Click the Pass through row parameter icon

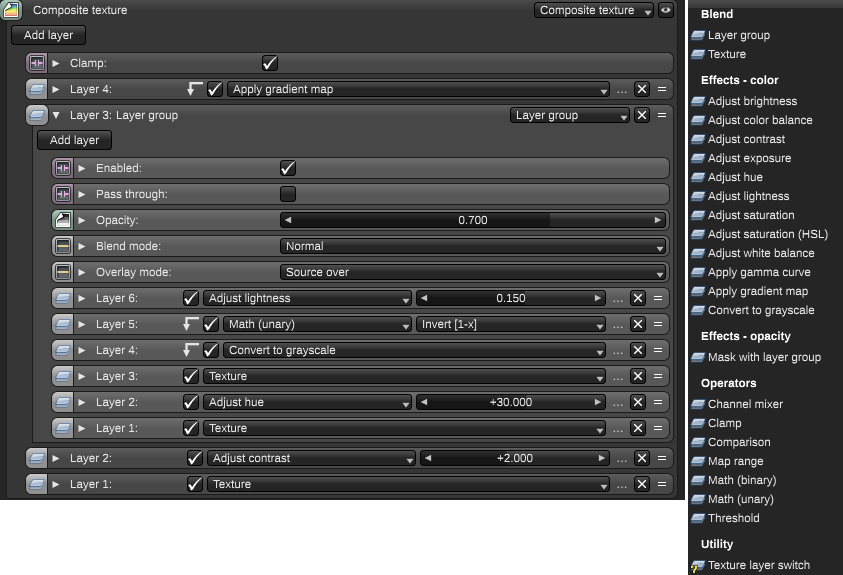(x=62, y=193)
